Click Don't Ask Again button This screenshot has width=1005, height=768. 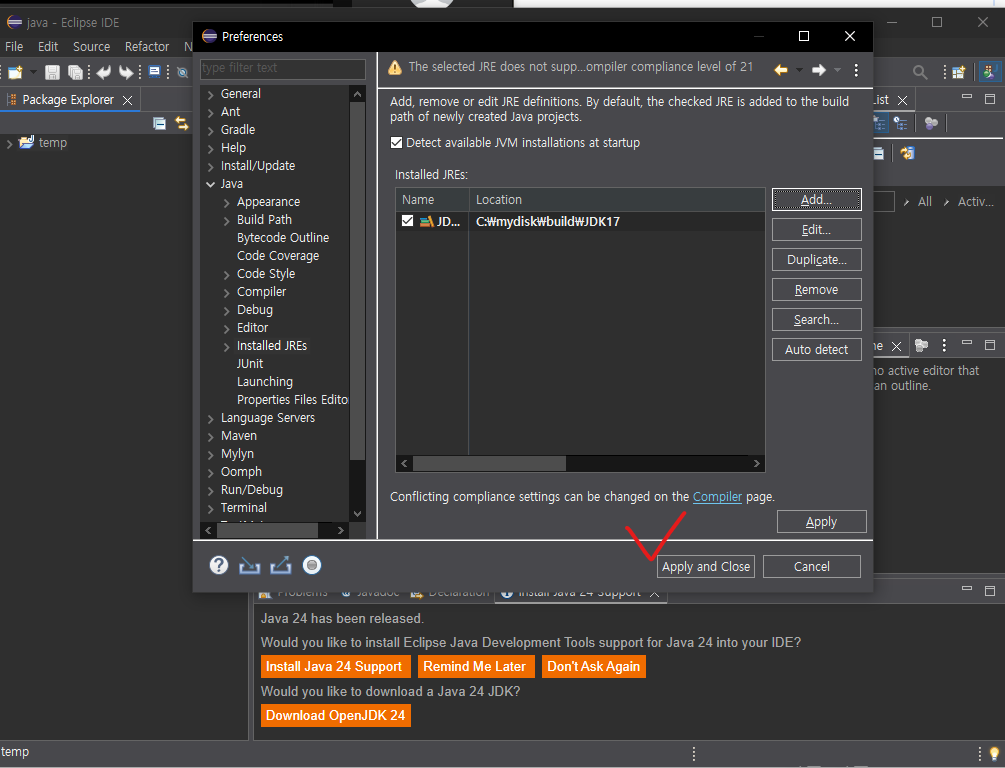point(594,667)
